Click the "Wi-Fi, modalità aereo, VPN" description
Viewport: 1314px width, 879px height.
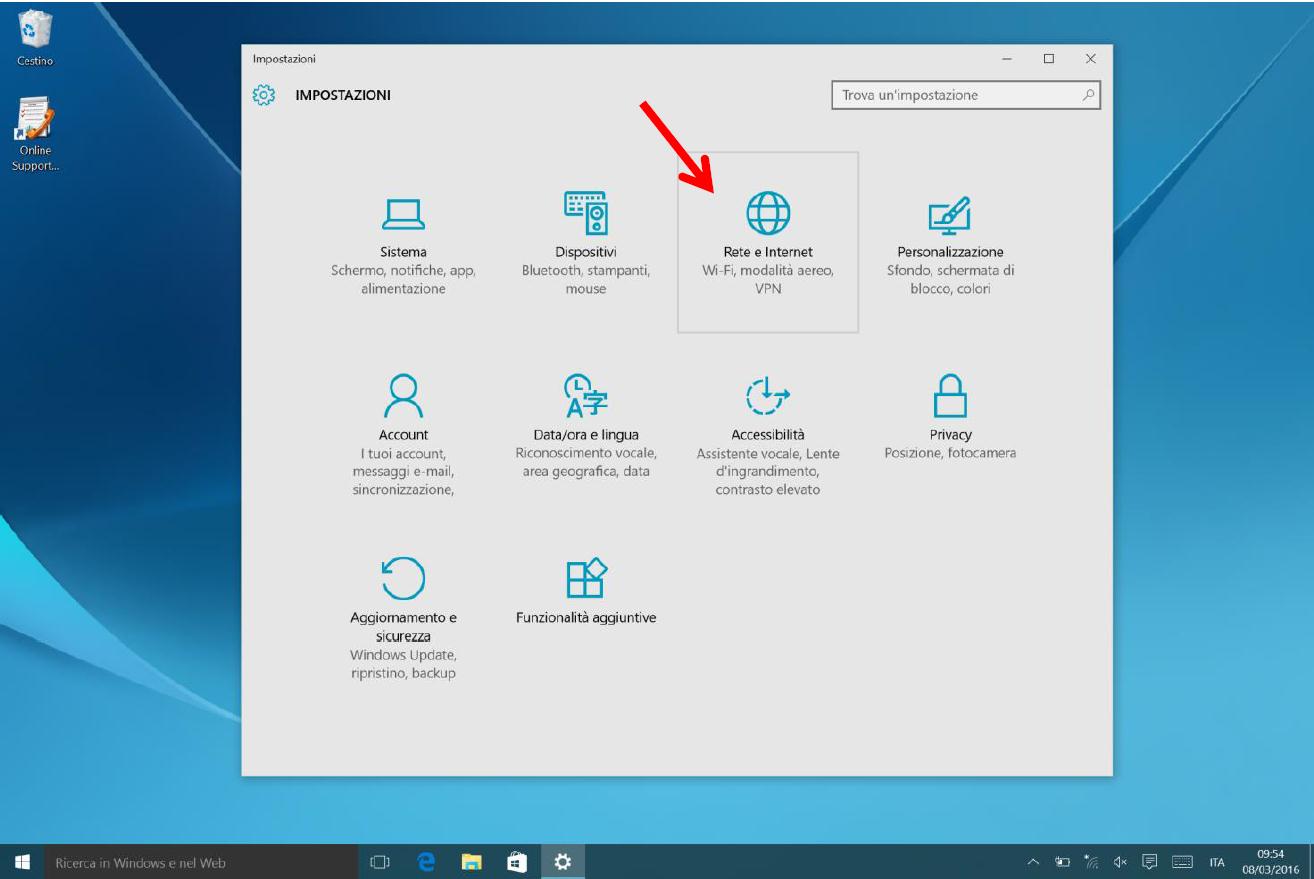[x=768, y=280]
